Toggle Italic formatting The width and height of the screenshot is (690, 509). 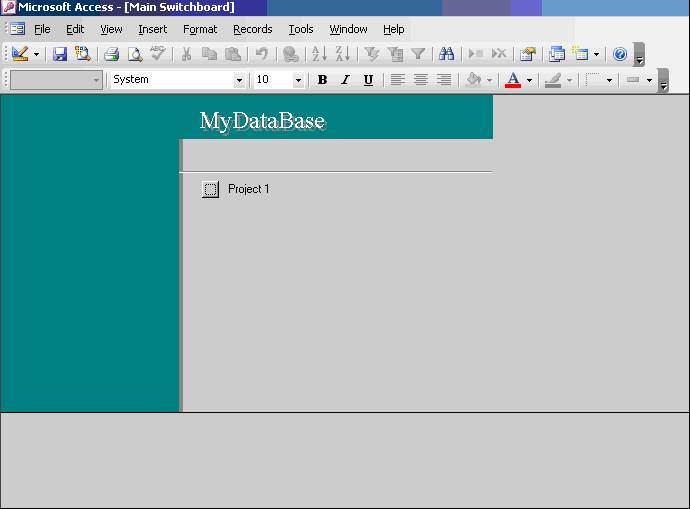[x=345, y=80]
